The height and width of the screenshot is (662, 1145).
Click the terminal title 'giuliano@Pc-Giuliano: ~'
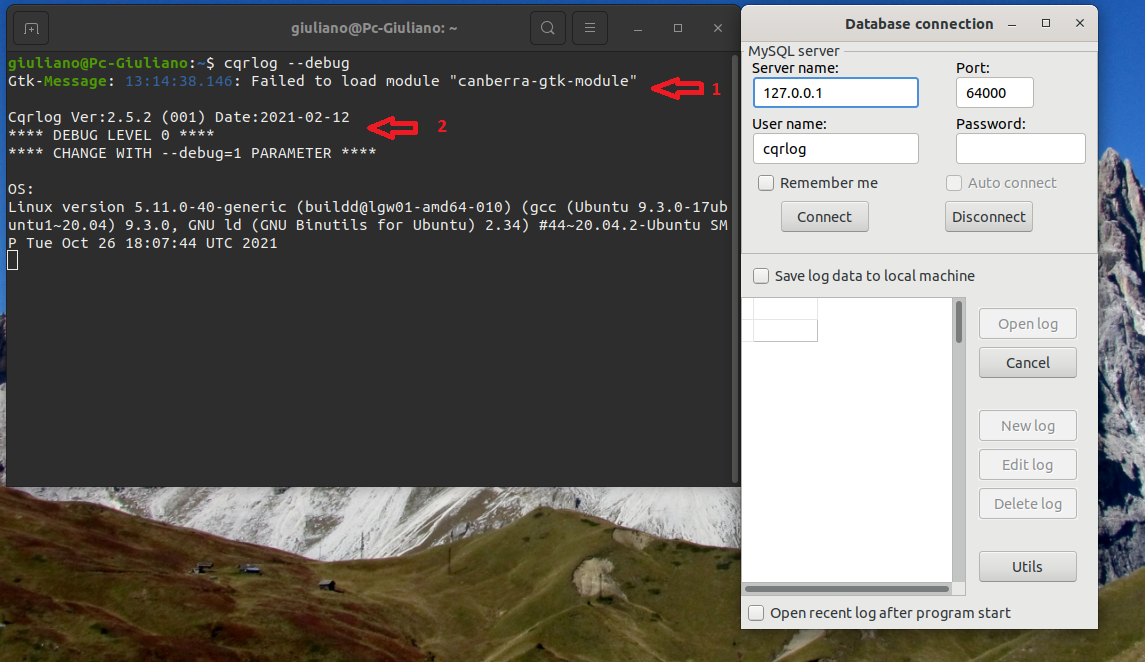tap(374, 28)
